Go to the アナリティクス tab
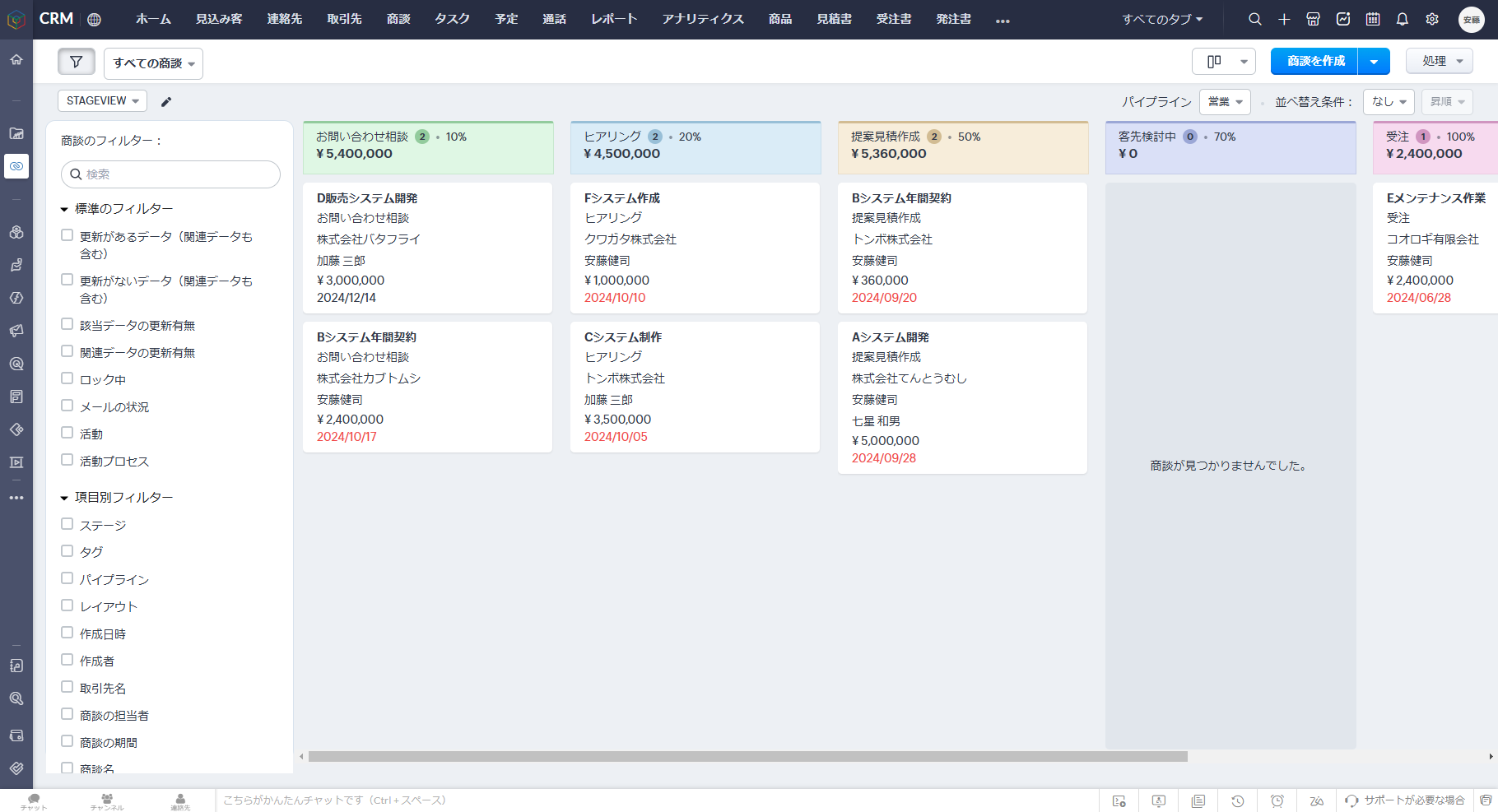 point(703,19)
